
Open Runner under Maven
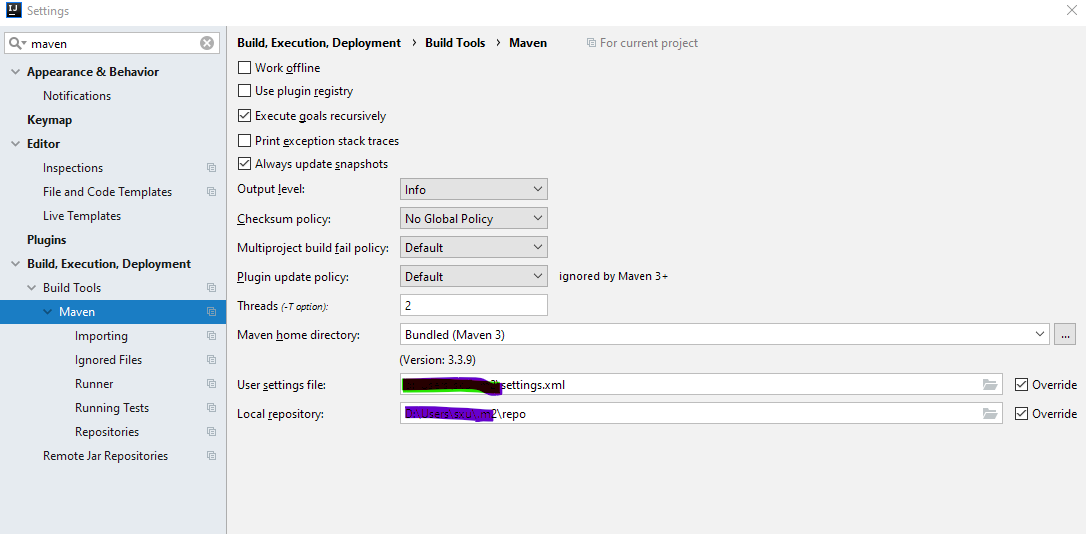tap(94, 384)
